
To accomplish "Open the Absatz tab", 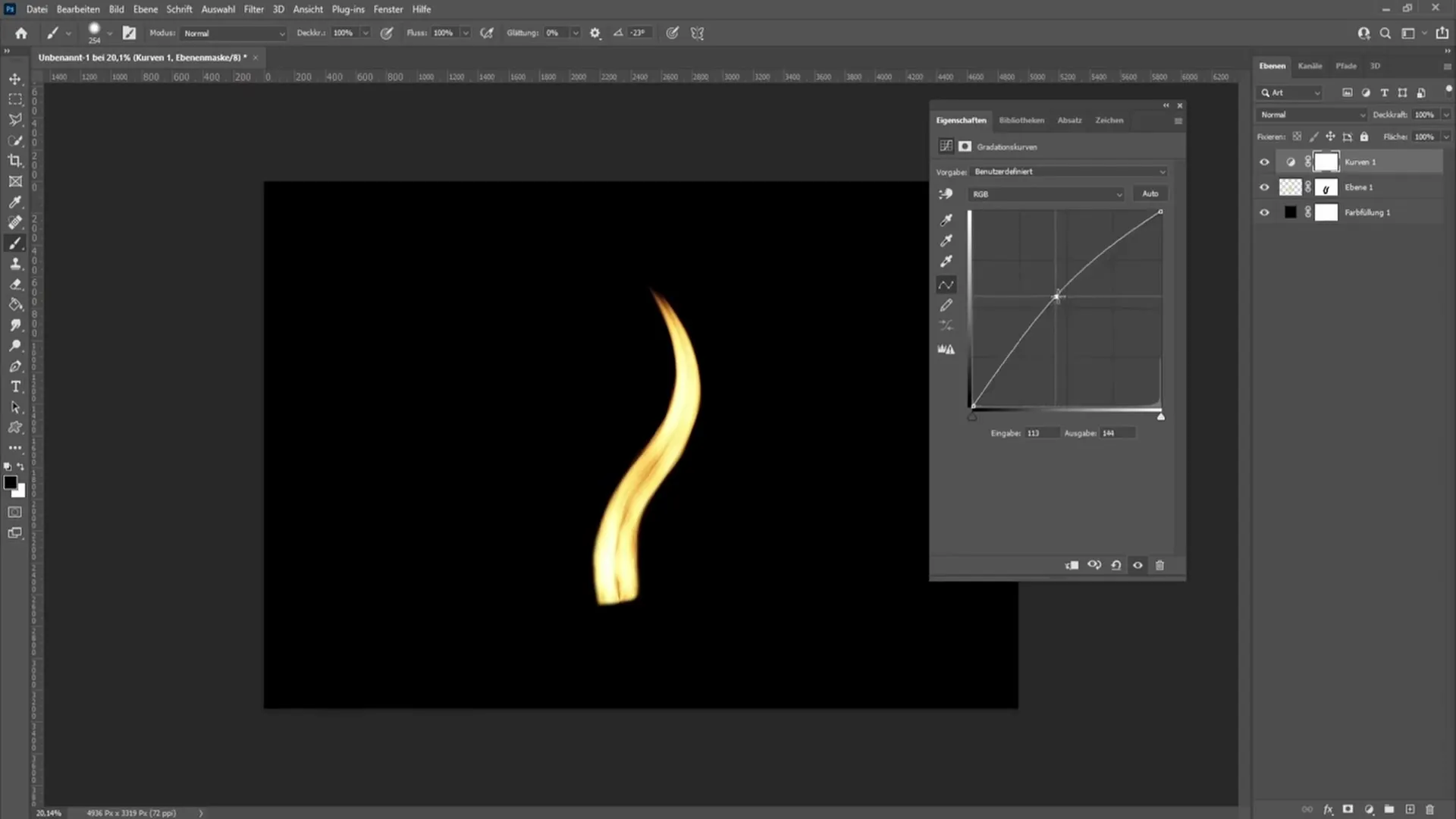I will click(x=1069, y=121).
